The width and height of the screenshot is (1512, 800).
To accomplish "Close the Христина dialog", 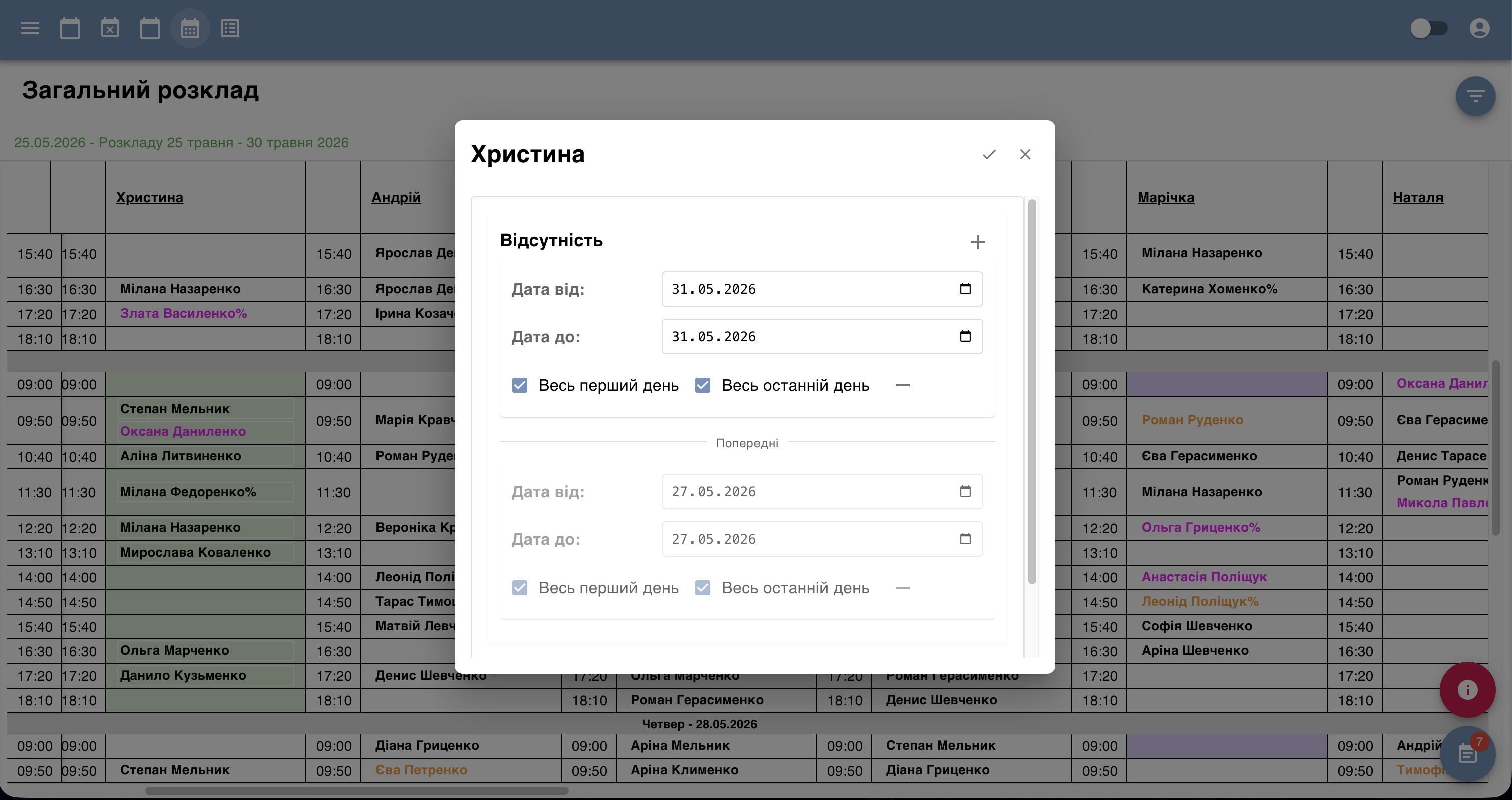I will [1025, 154].
